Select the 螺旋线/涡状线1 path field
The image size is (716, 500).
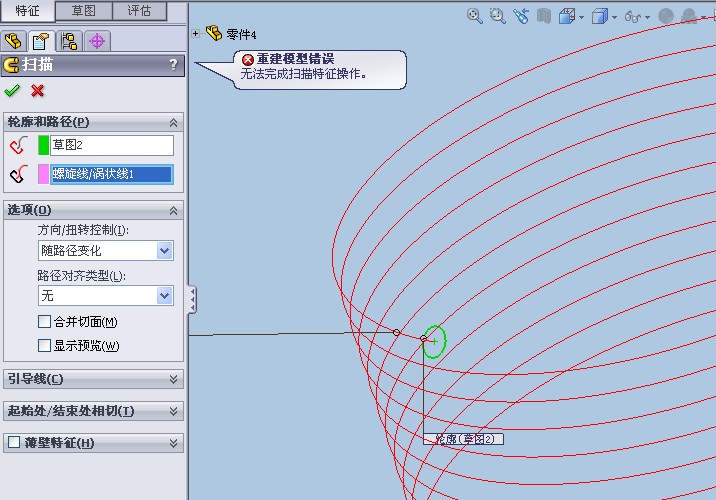click(x=112, y=174)
